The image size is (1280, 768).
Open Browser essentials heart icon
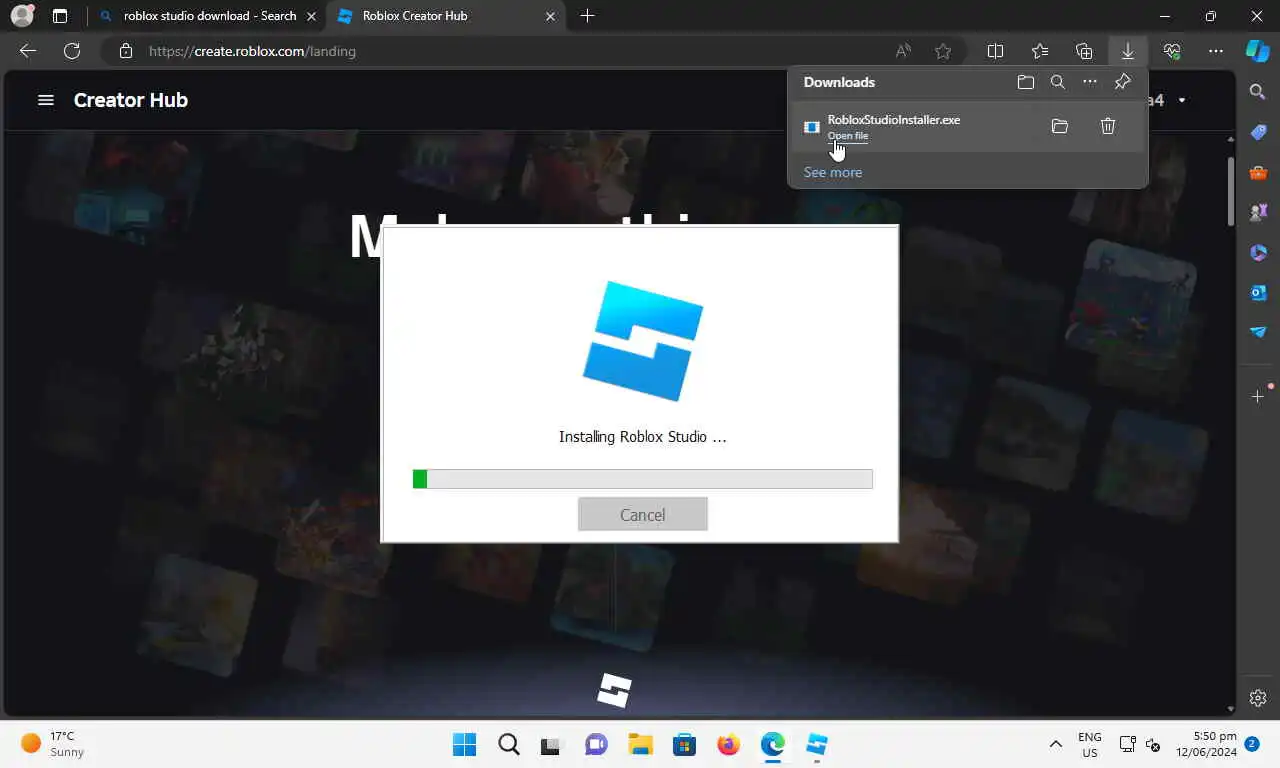tap(1172, 51)
